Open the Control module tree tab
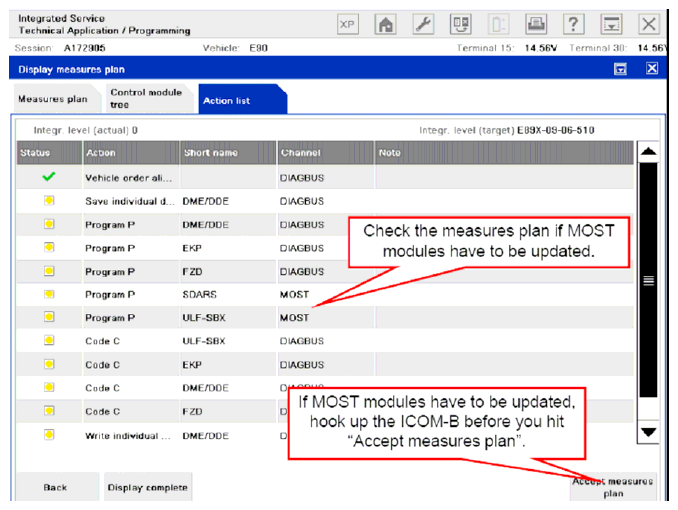 click(x=149, y=99)
